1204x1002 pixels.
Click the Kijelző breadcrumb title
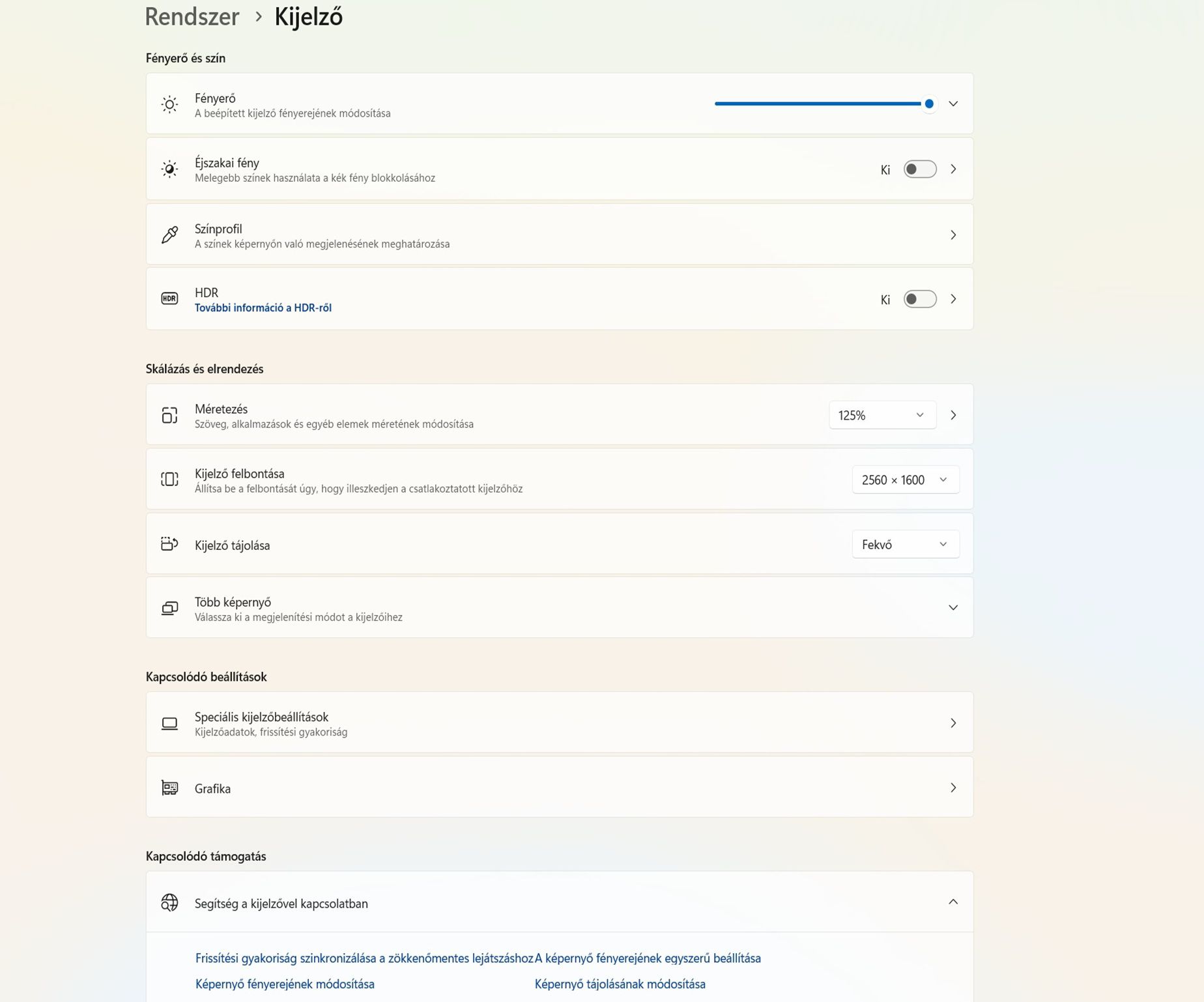(308, 17)
